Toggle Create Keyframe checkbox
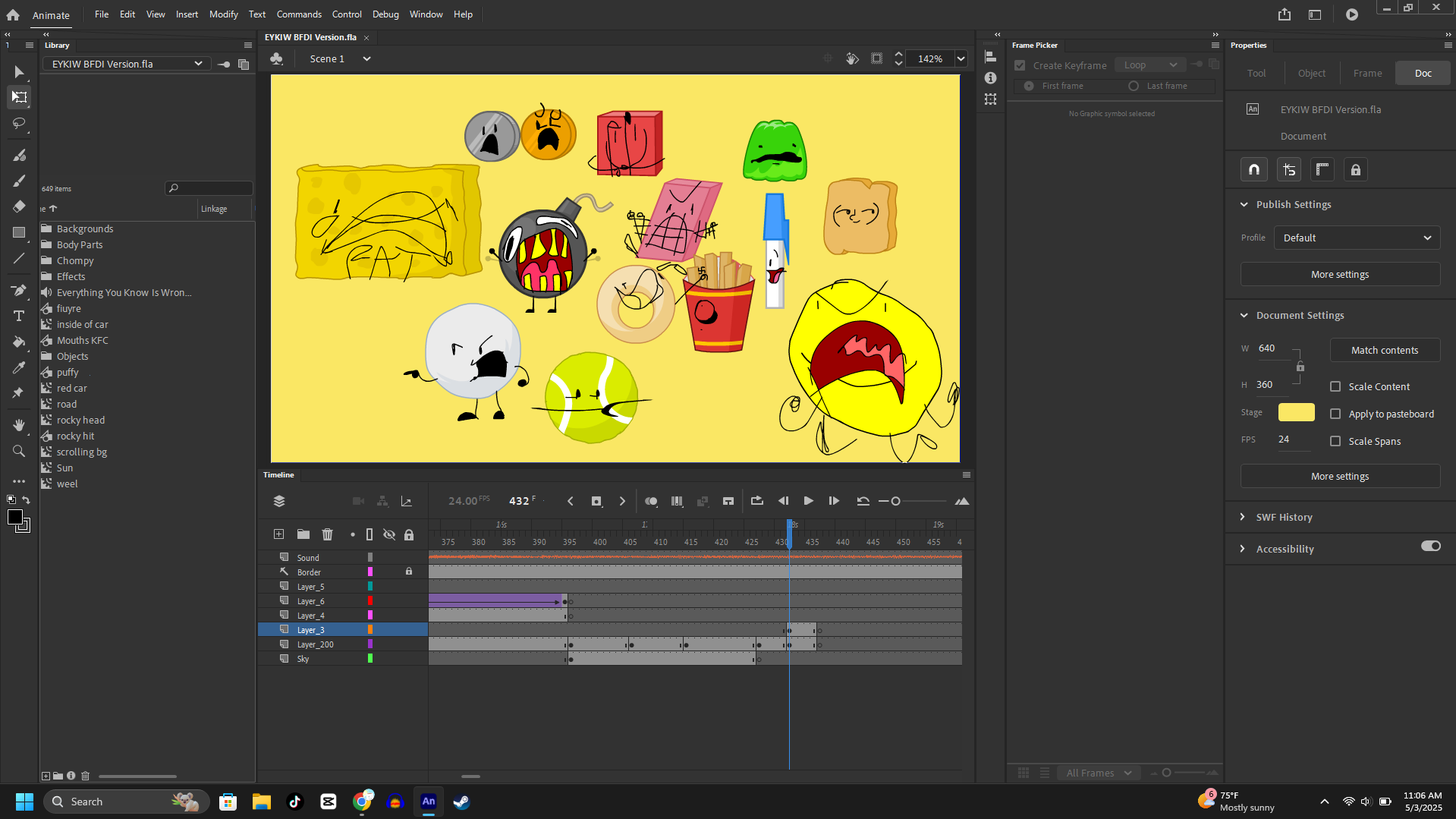The image size is (1456, 819). tap(1020, 65)
